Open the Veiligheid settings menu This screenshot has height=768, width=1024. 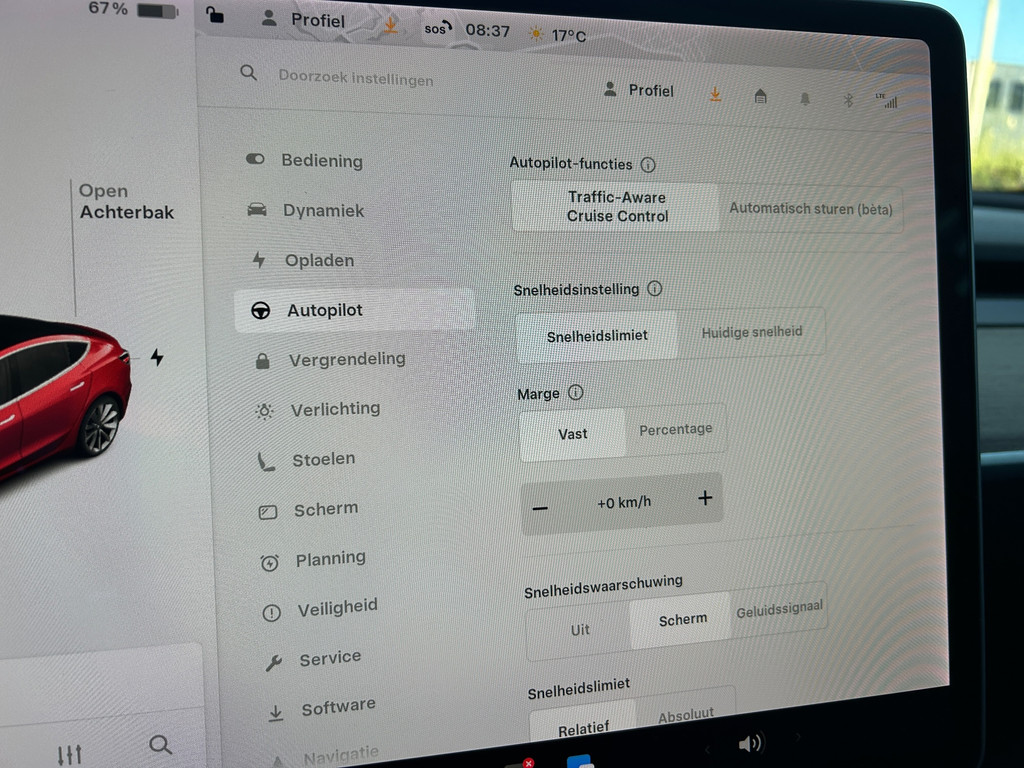click(320, 609)
